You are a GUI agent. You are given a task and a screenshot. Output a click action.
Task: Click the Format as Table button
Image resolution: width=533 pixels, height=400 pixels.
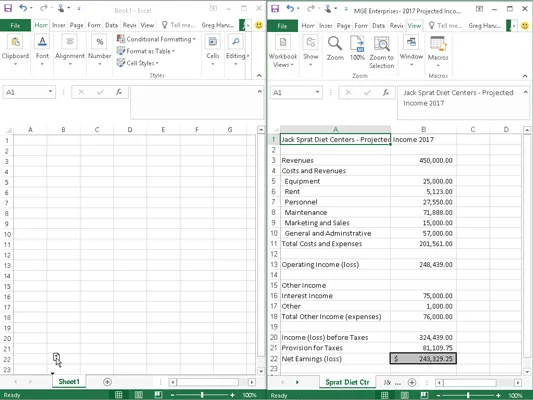[x=146, y=51]
